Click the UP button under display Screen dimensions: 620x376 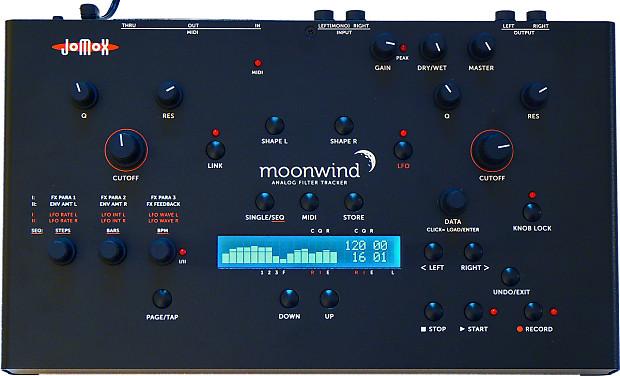tap(329, 299)
